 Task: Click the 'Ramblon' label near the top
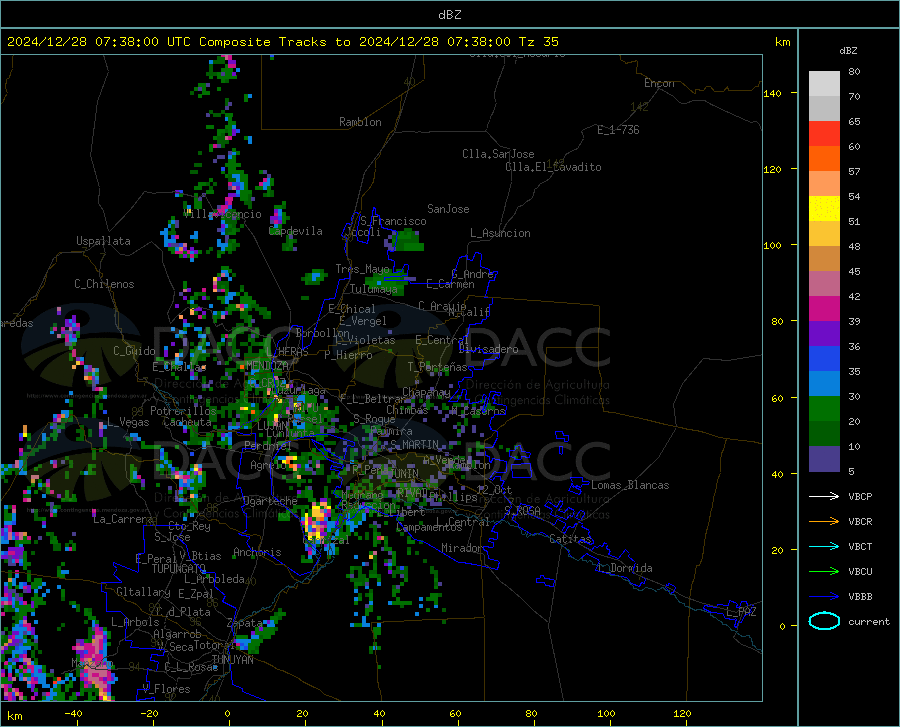360,122
